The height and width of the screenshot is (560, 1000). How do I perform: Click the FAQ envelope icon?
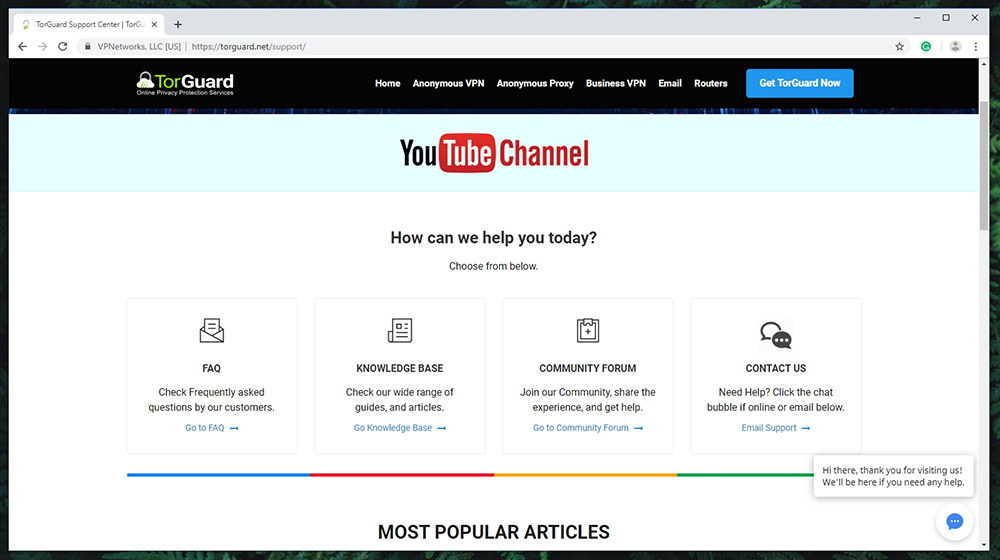212,330
